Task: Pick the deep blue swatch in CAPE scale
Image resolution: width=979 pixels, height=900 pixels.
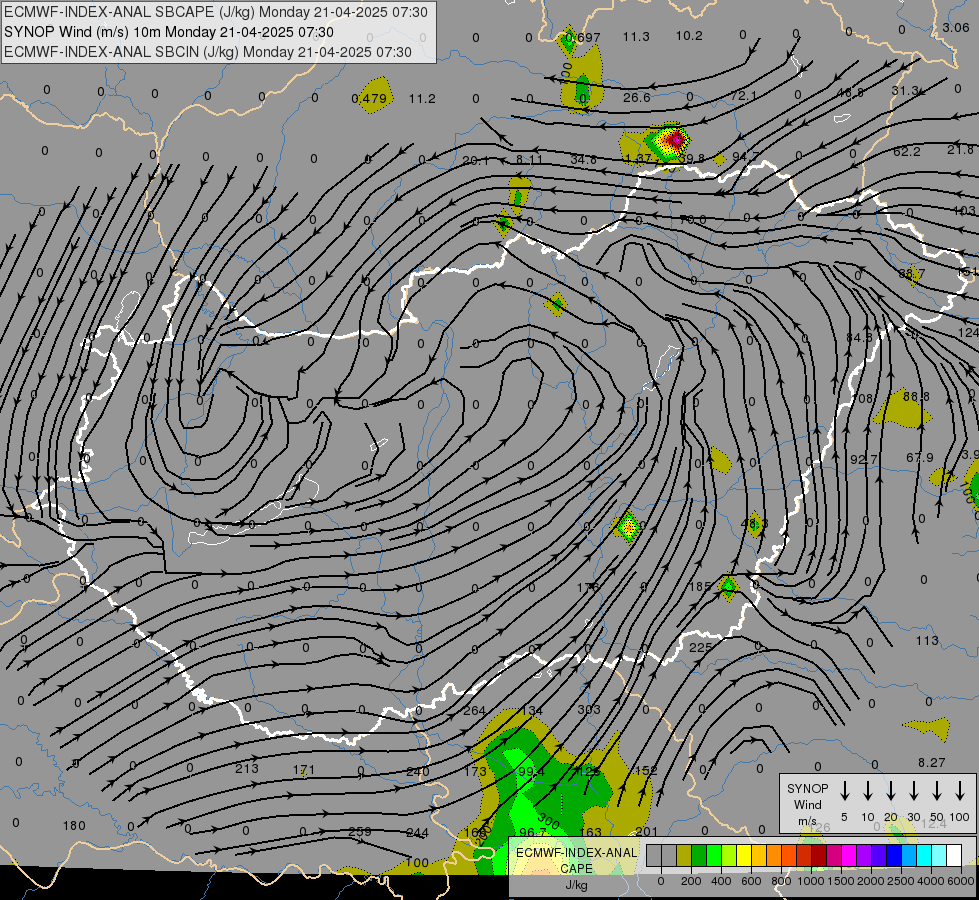Action: click(894, 856)
